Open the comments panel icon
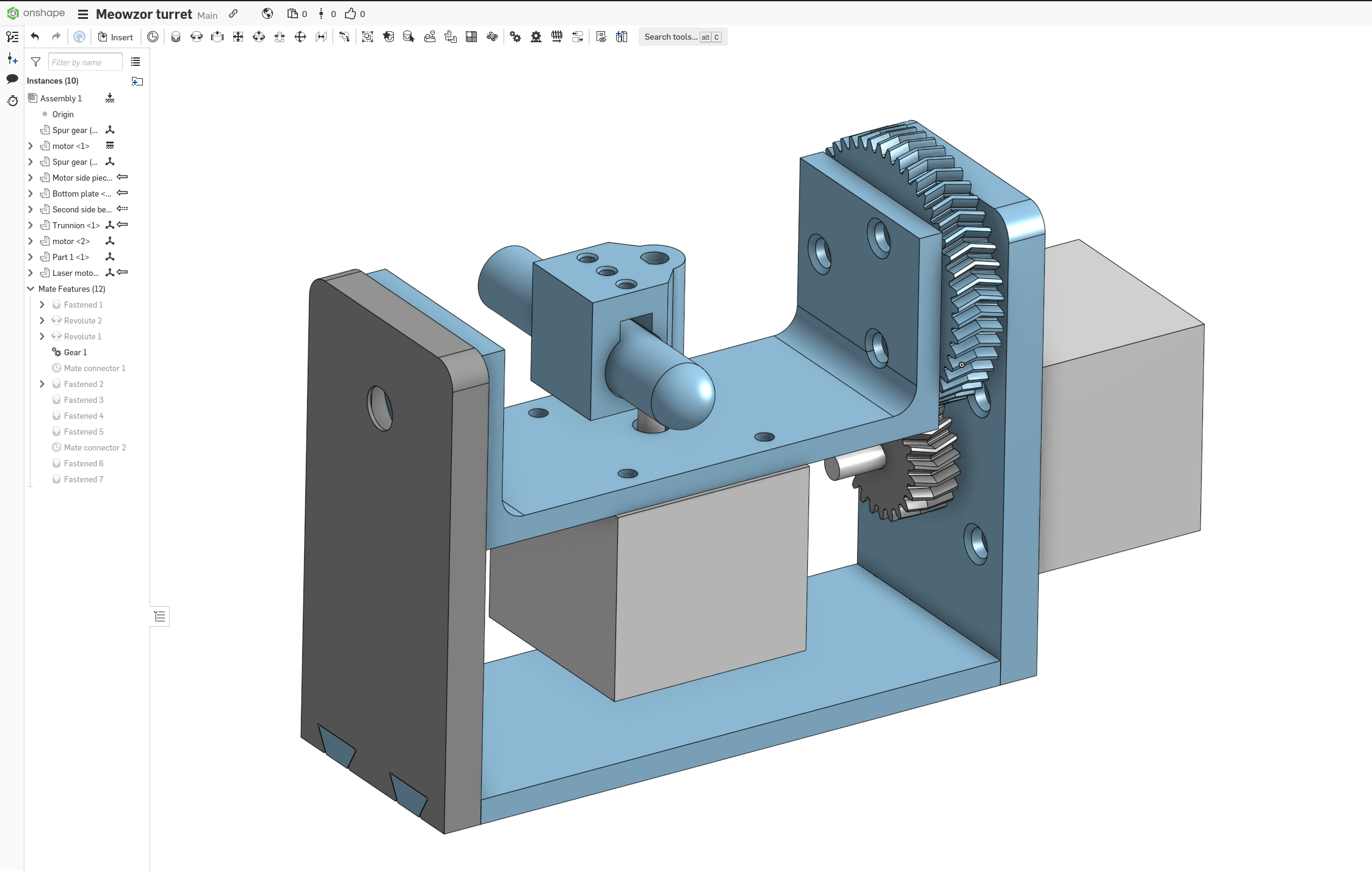1372x871 pixels. (12, 79)
